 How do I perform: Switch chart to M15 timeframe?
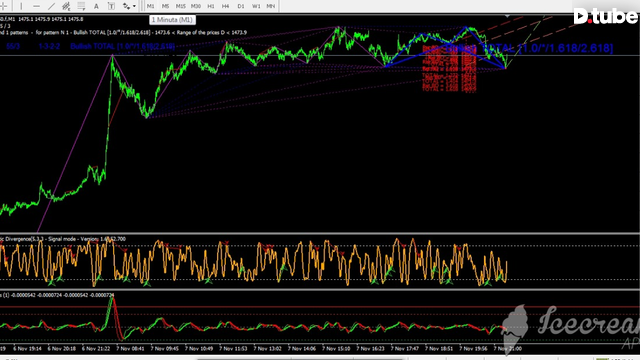(x=180, y=6)
